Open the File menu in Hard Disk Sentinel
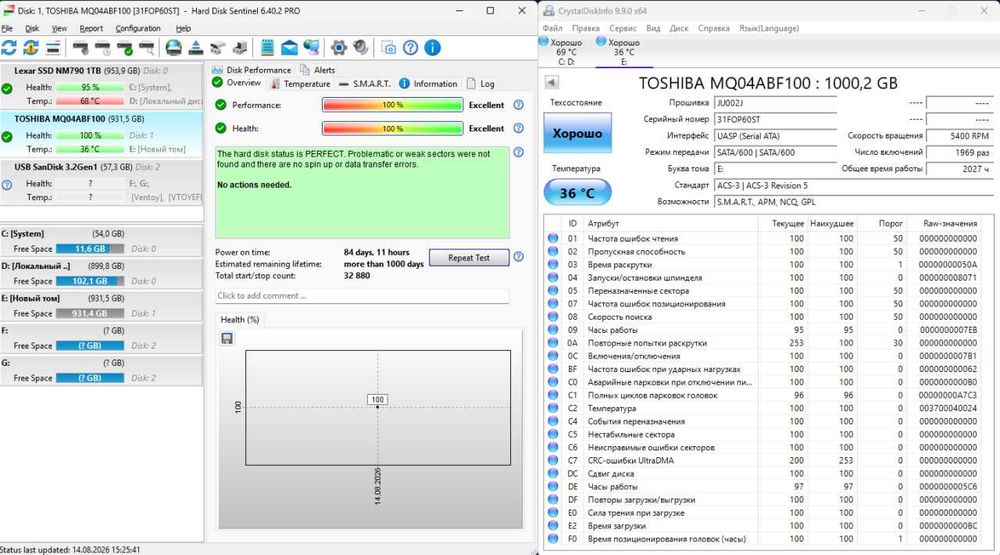 click(x=7, y=29)
